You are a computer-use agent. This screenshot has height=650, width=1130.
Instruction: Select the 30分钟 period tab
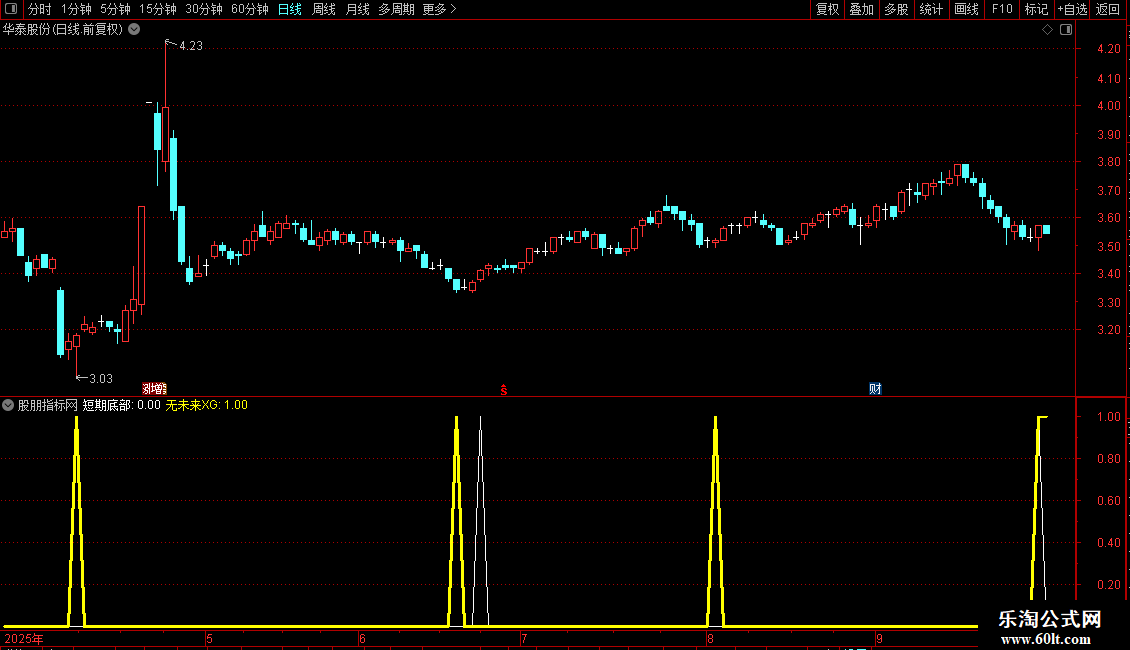203,9
